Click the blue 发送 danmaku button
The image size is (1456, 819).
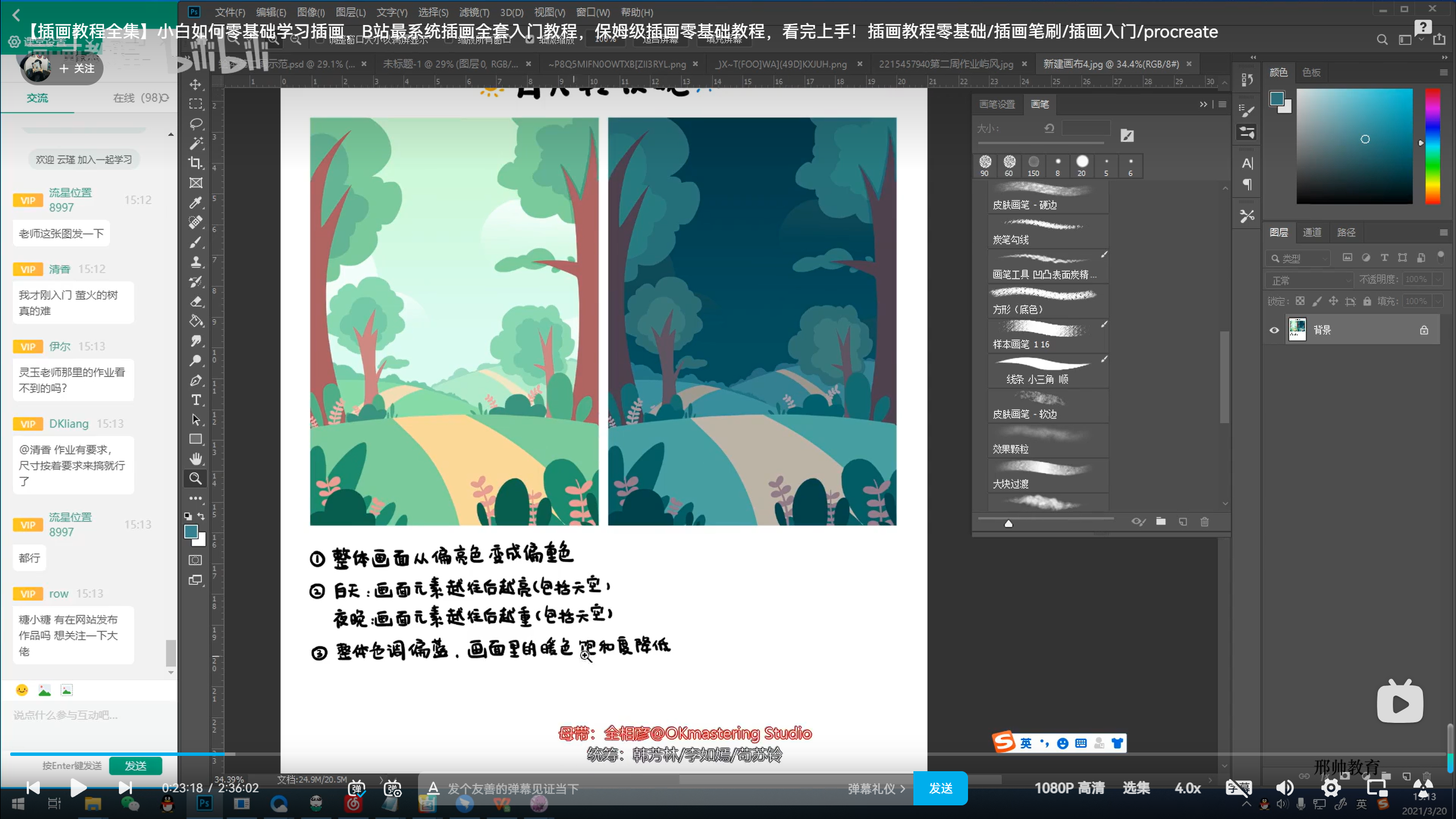point(940,788)
